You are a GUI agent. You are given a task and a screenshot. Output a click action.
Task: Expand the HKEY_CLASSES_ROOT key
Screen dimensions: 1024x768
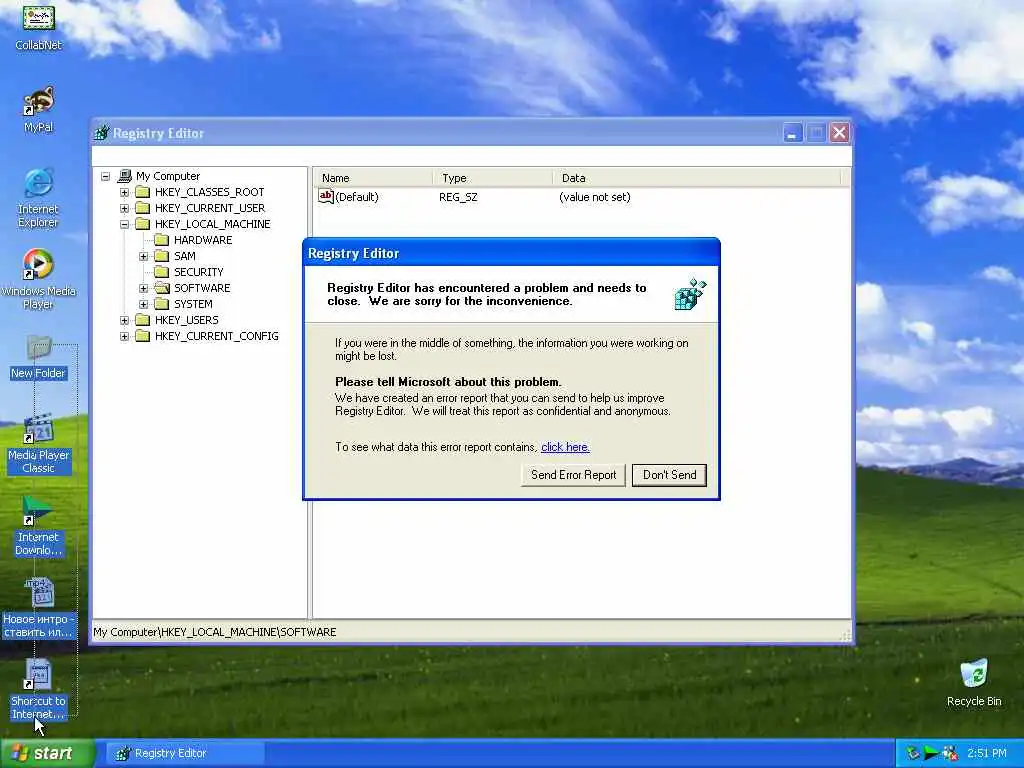click(x=124, y=192)
